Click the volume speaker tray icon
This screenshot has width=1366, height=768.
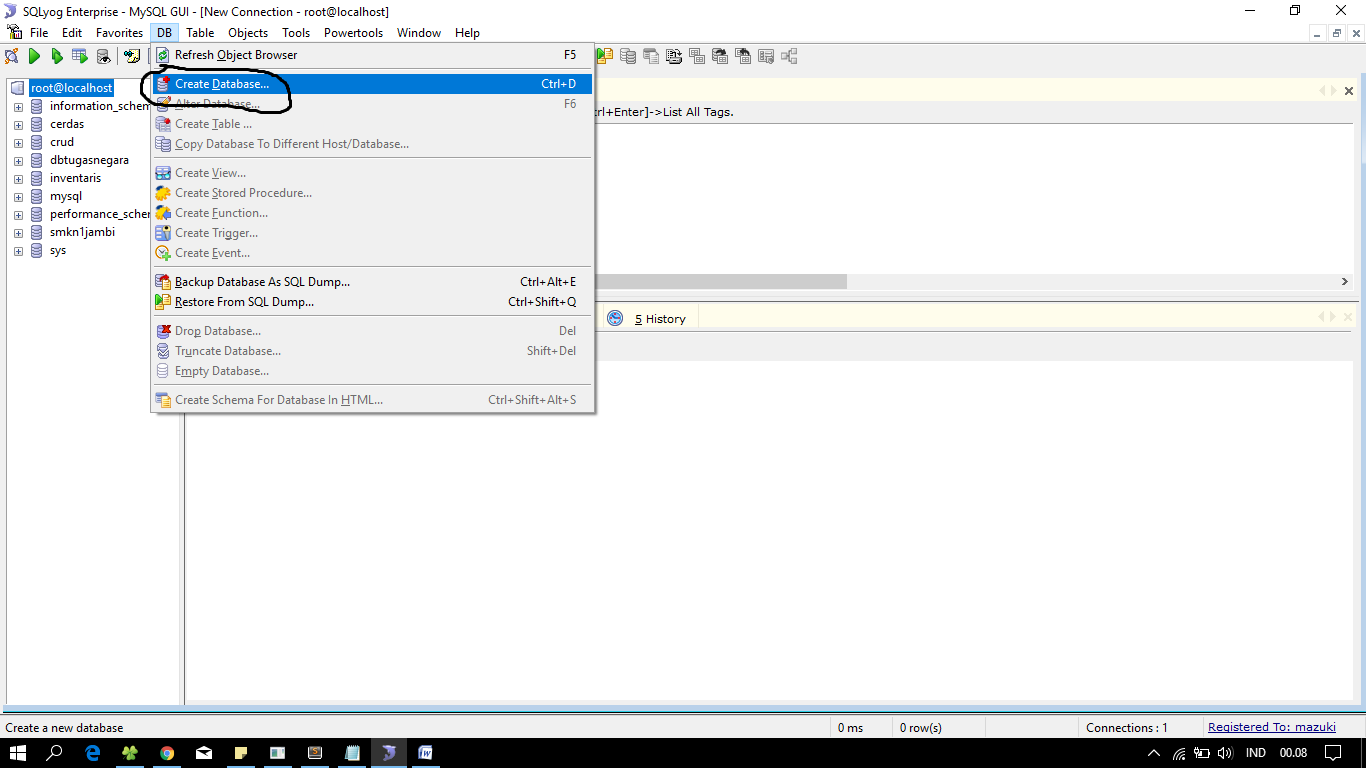1225,753
